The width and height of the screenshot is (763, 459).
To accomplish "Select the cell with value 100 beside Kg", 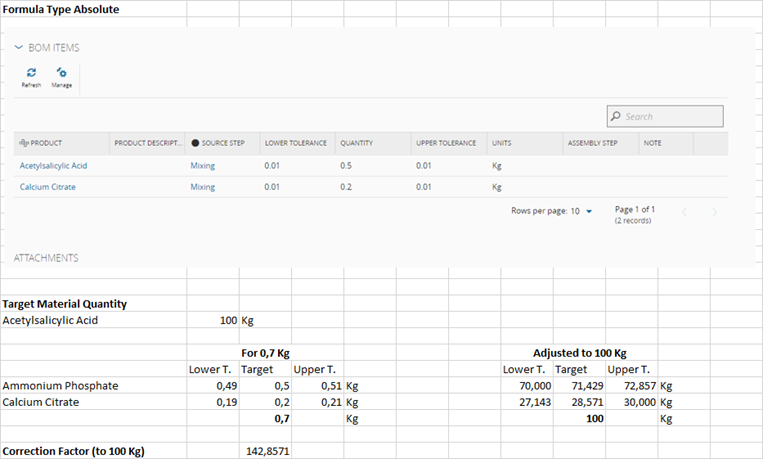I will point(213,320).
